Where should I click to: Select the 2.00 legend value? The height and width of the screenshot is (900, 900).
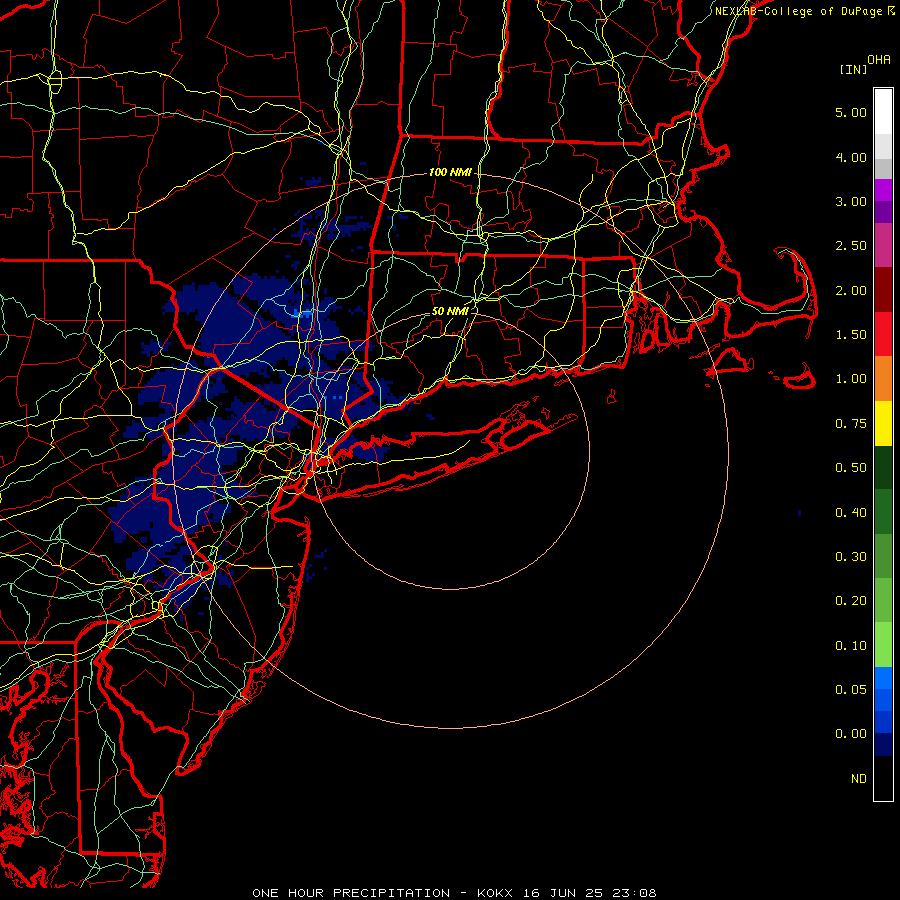(x=851, y=290)
